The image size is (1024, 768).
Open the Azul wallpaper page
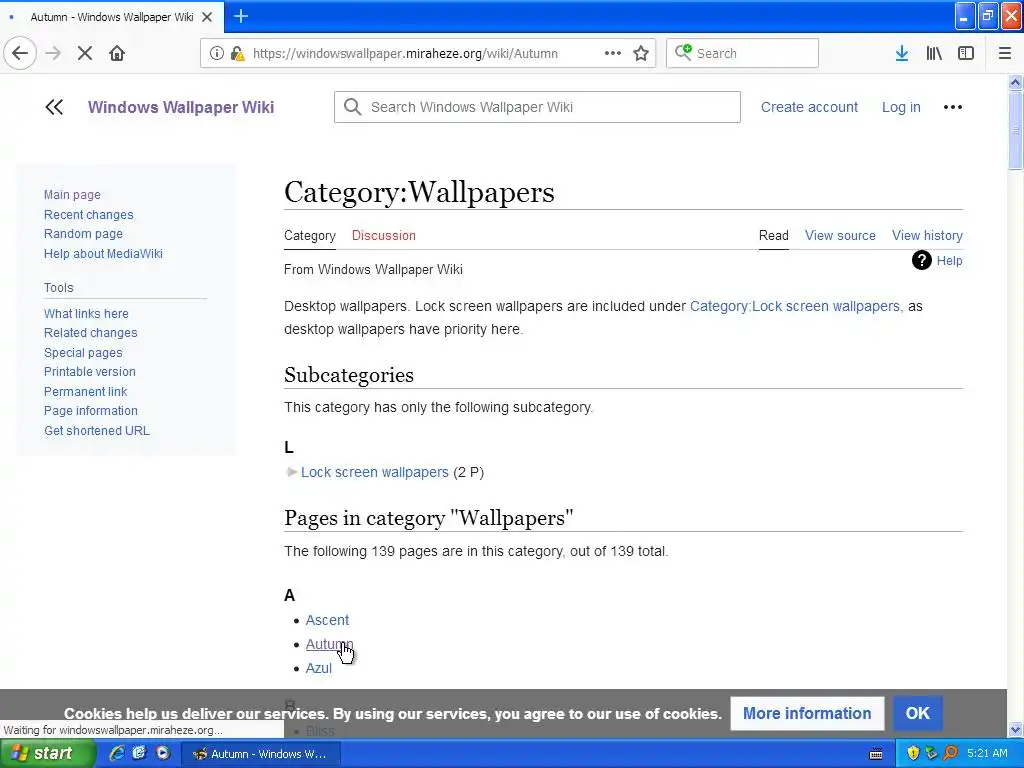point(319,668)
